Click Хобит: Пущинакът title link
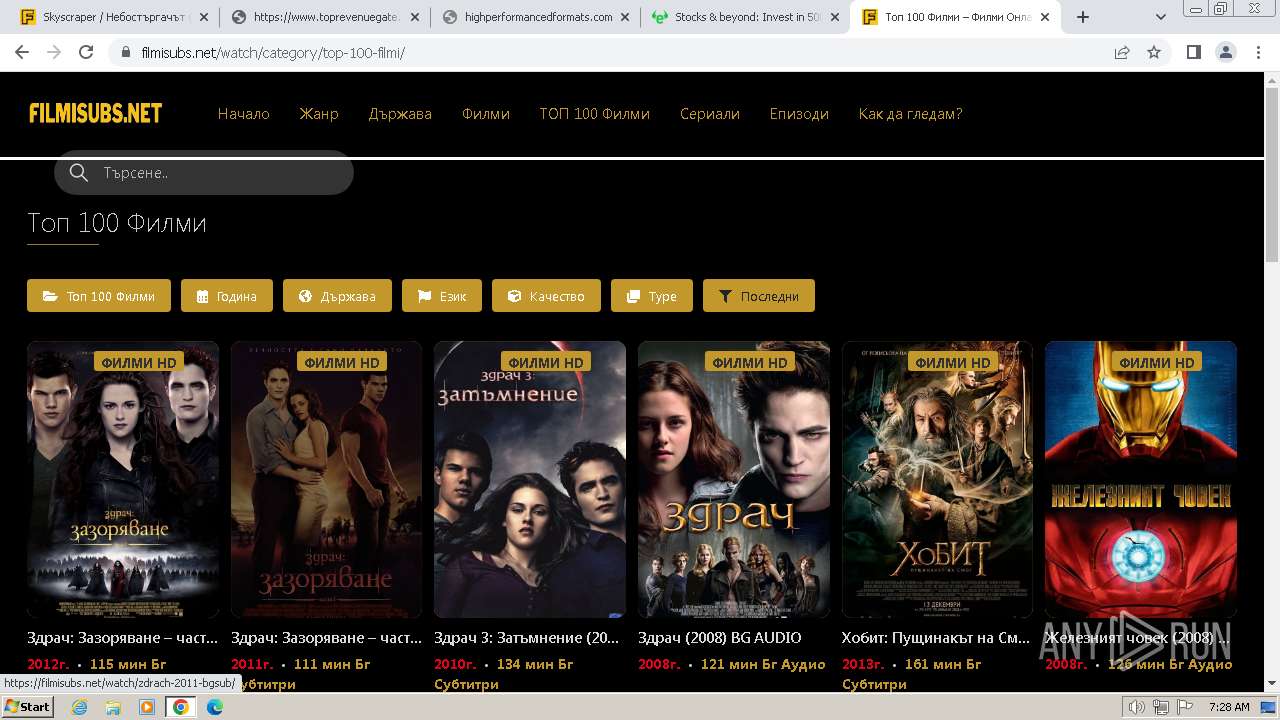Screen dimensions: 1280x720 point(936,638)
